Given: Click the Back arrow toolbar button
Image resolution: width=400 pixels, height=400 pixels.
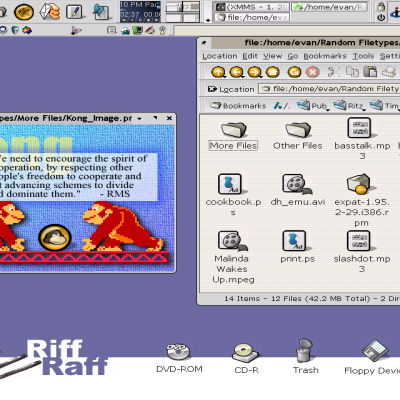Looking at the screenshot, I should click(236, 72).
